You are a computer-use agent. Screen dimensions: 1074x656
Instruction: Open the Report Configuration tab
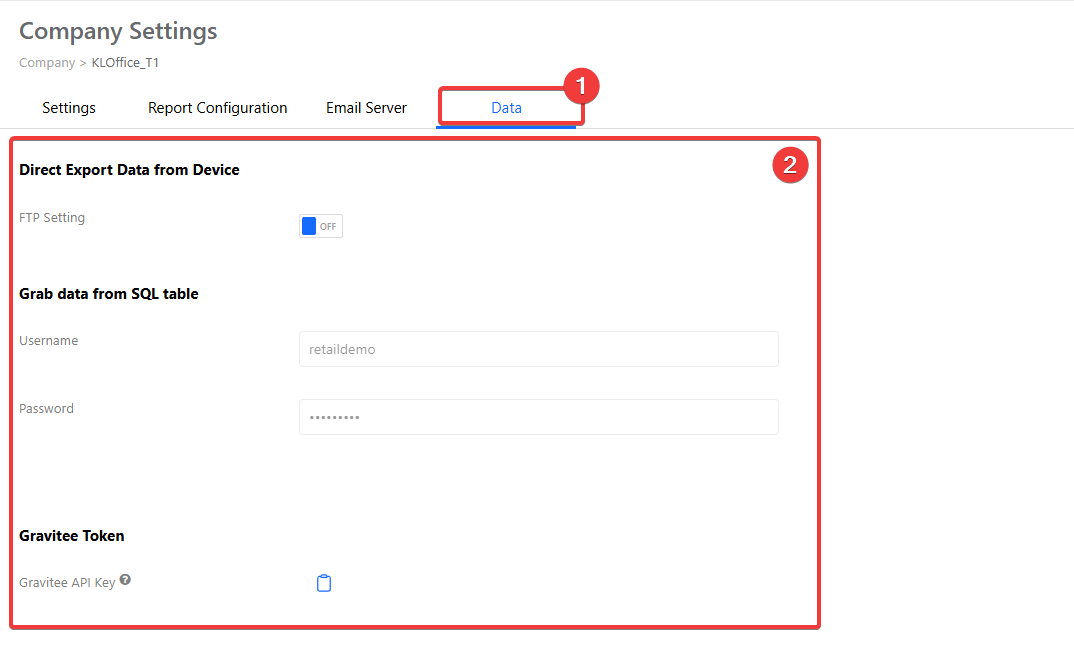pos(217,108)
